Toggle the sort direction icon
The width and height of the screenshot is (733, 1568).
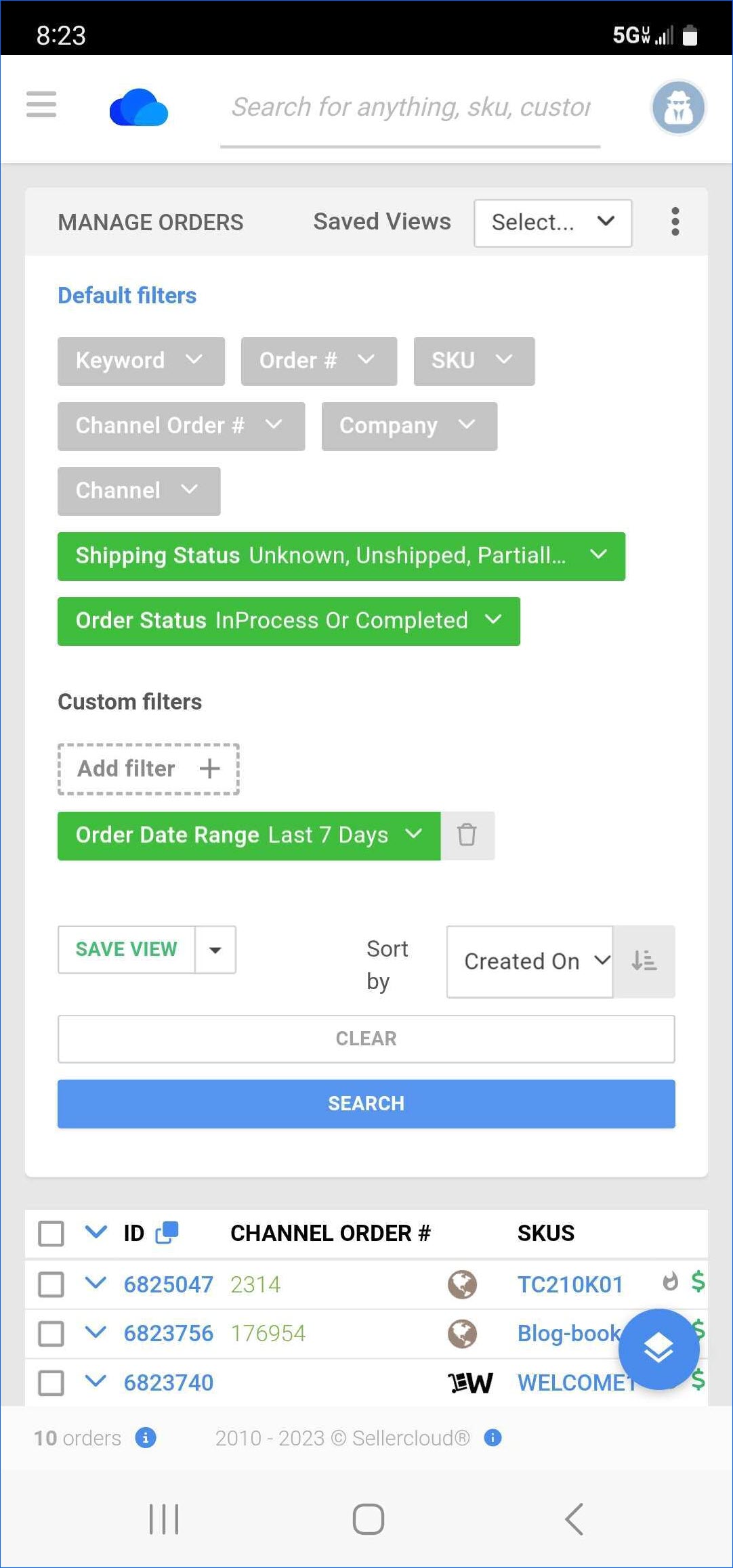(644, 961)
